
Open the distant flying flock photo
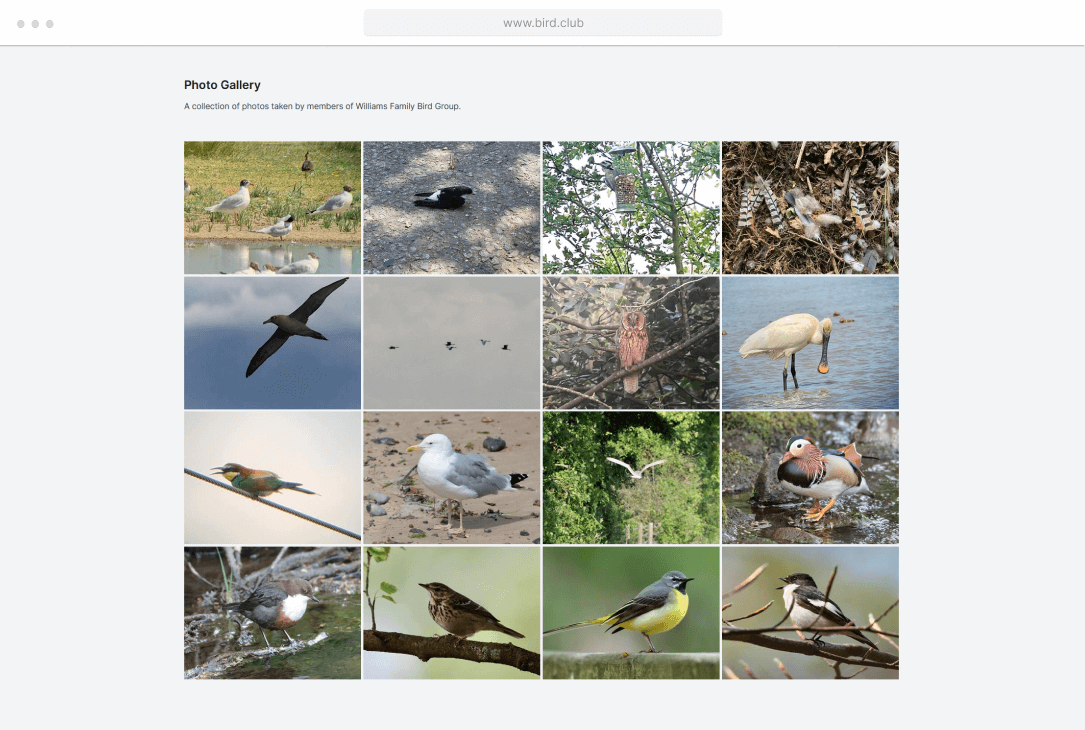coord(451,342)
